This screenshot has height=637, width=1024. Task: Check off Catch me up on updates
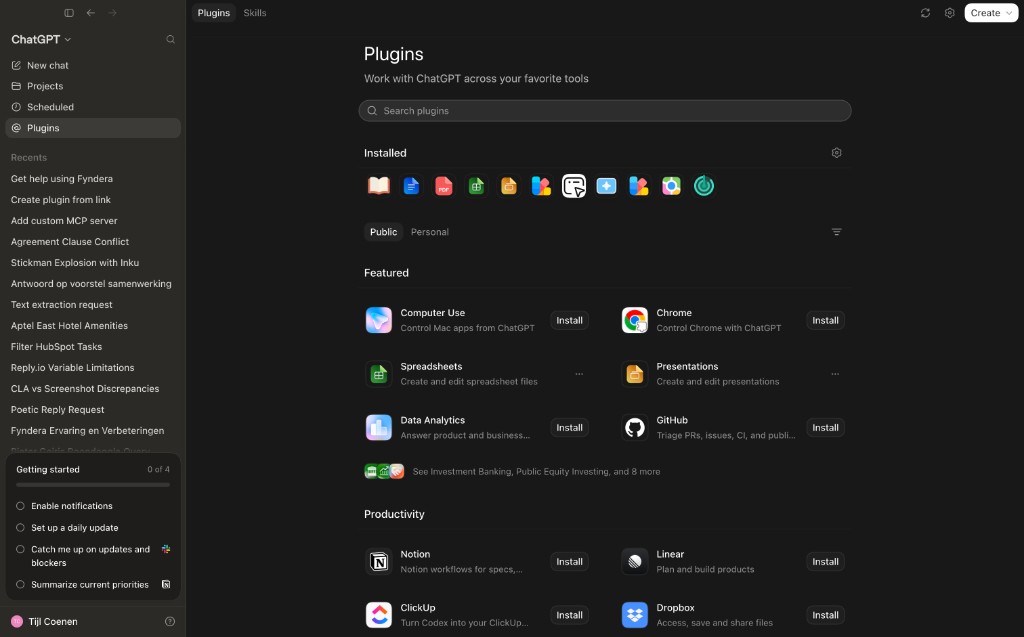(x=20, y=549)
